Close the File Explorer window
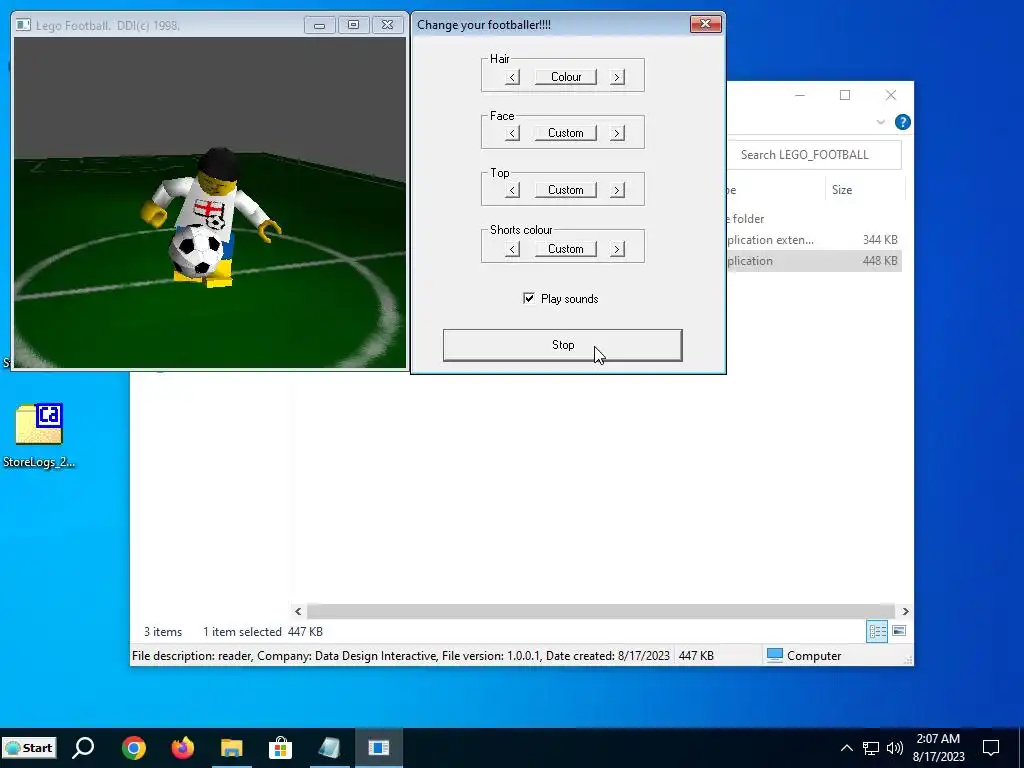This screenshot has height=768, width=1024. [x=891, y=95]
